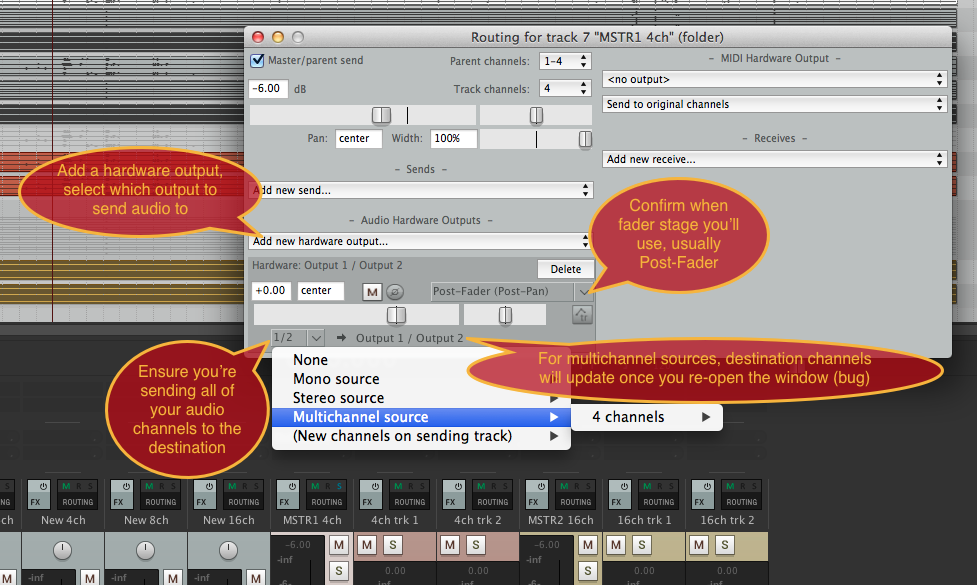Mute the Output 1 / Output 2 hardware send

[x=372, y=292]
